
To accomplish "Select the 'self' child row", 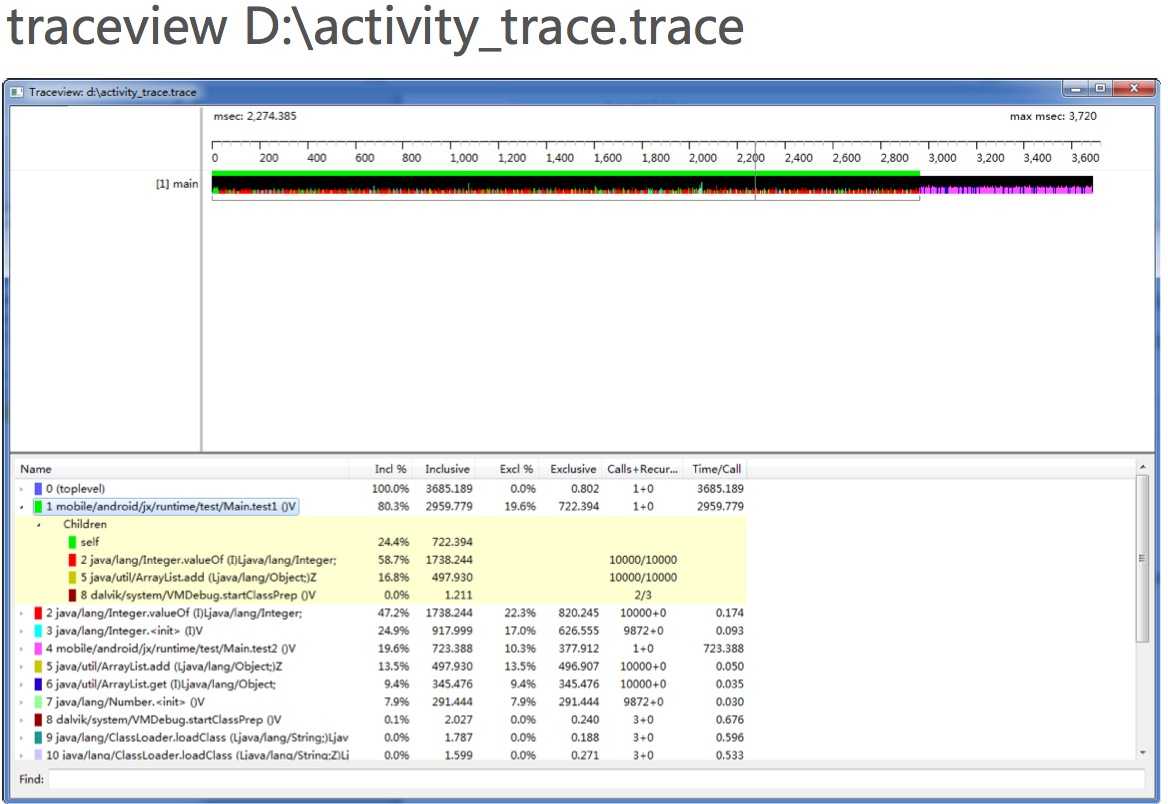I will click(x=380, y=542).
